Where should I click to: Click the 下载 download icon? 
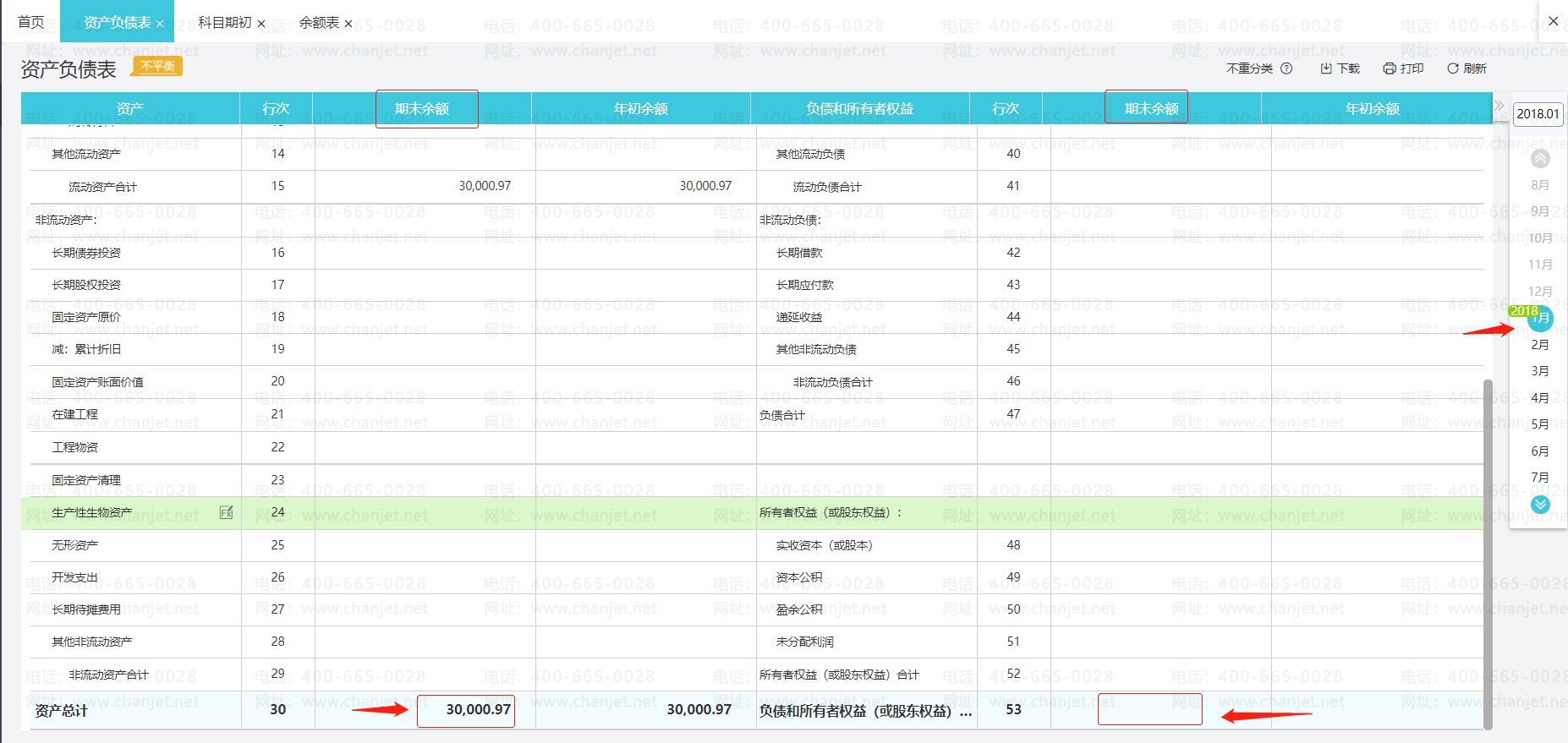(1325, 68)
